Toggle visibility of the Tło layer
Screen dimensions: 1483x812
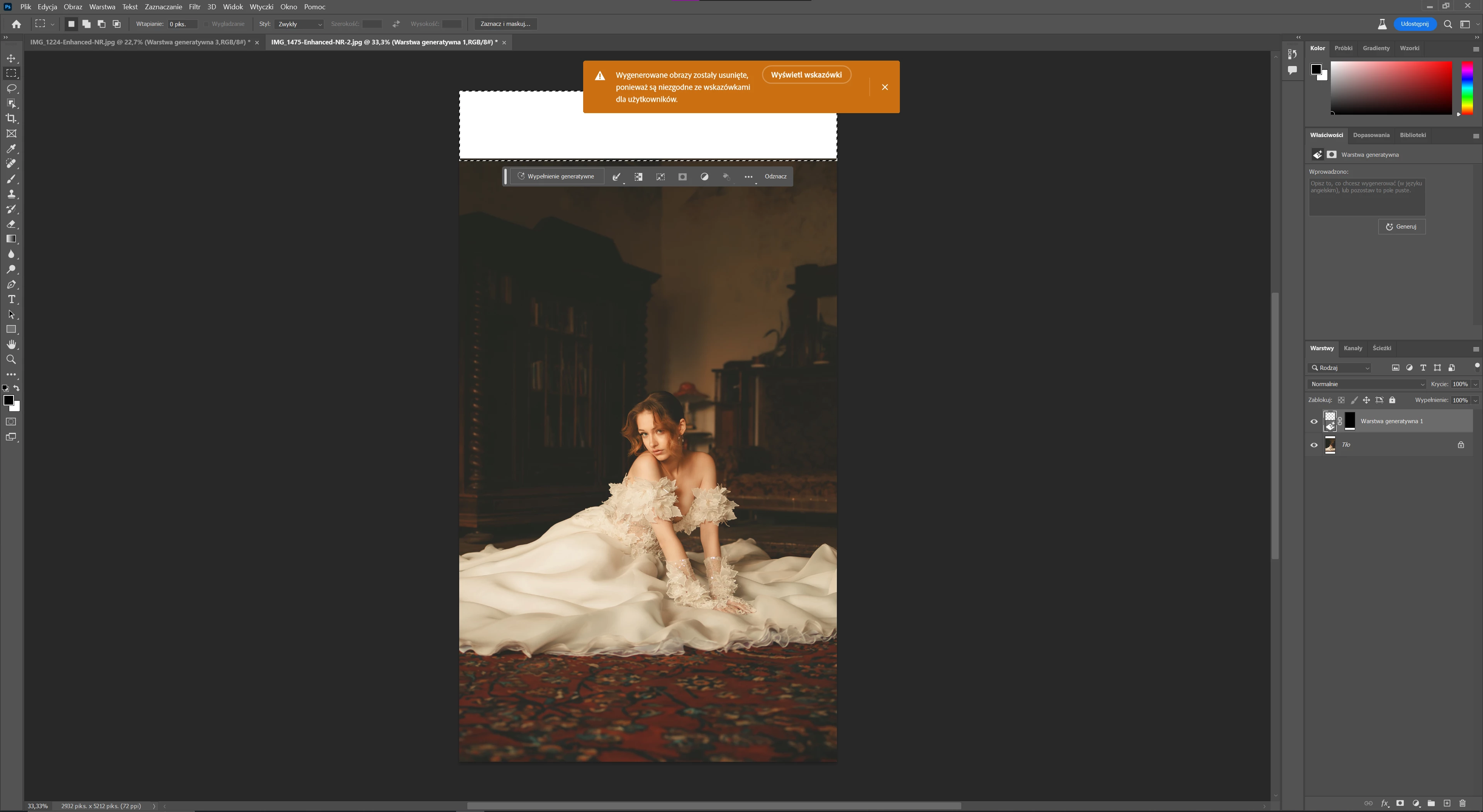pyautogui.click(x=1314, y=445)
